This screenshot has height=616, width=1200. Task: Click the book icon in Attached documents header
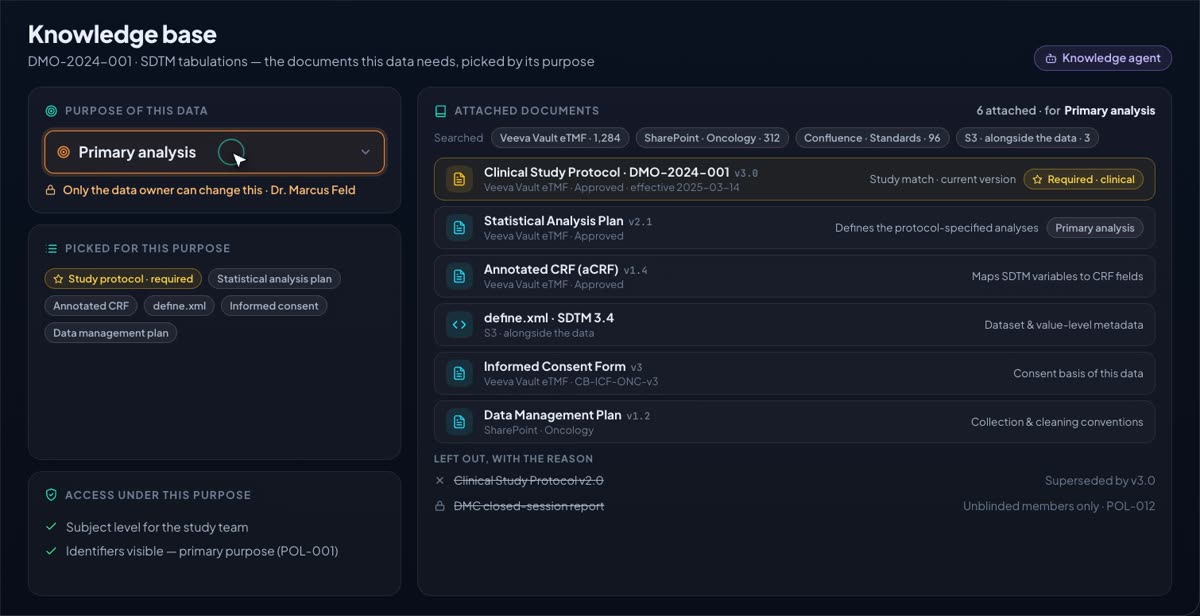(440, 111)
